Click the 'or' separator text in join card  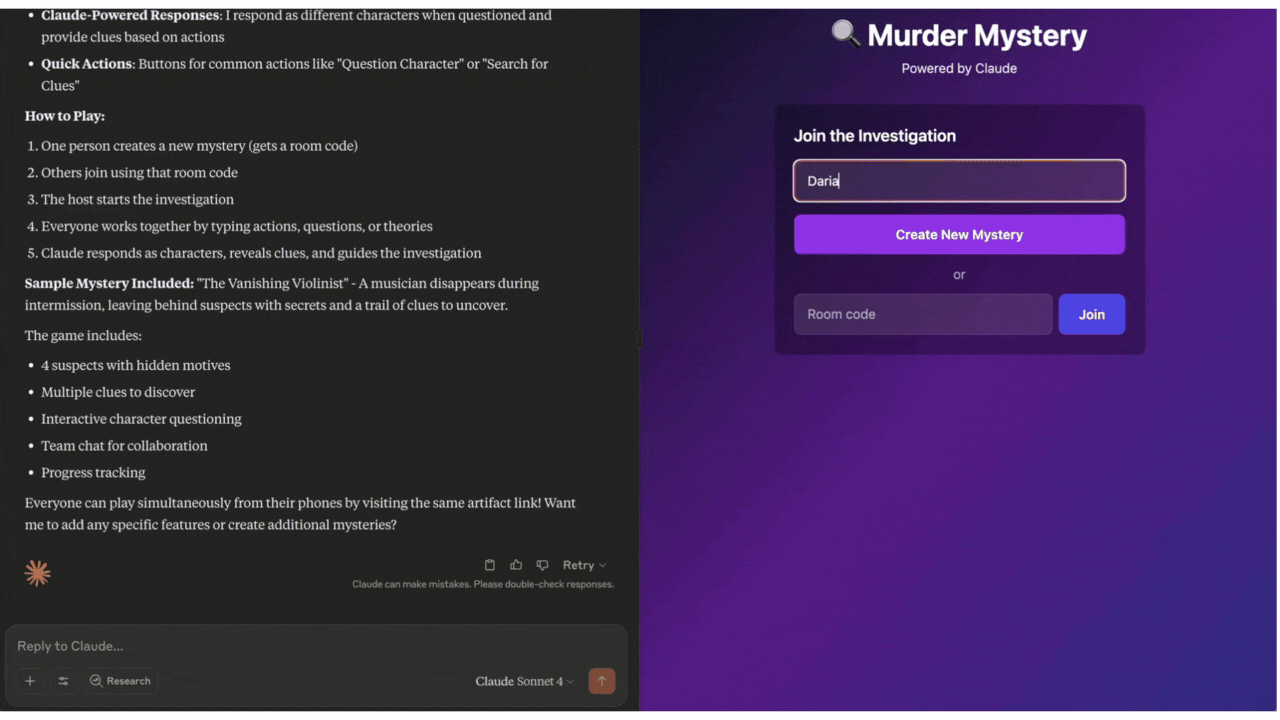click(959, 274)
